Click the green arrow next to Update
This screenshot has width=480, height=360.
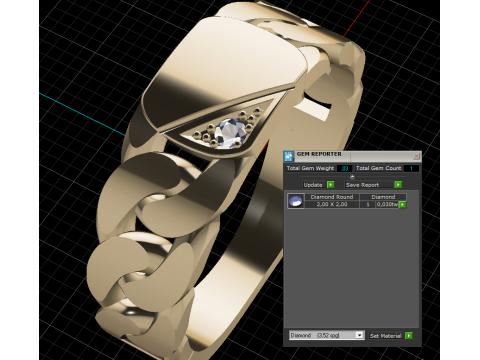coord(330,185)
